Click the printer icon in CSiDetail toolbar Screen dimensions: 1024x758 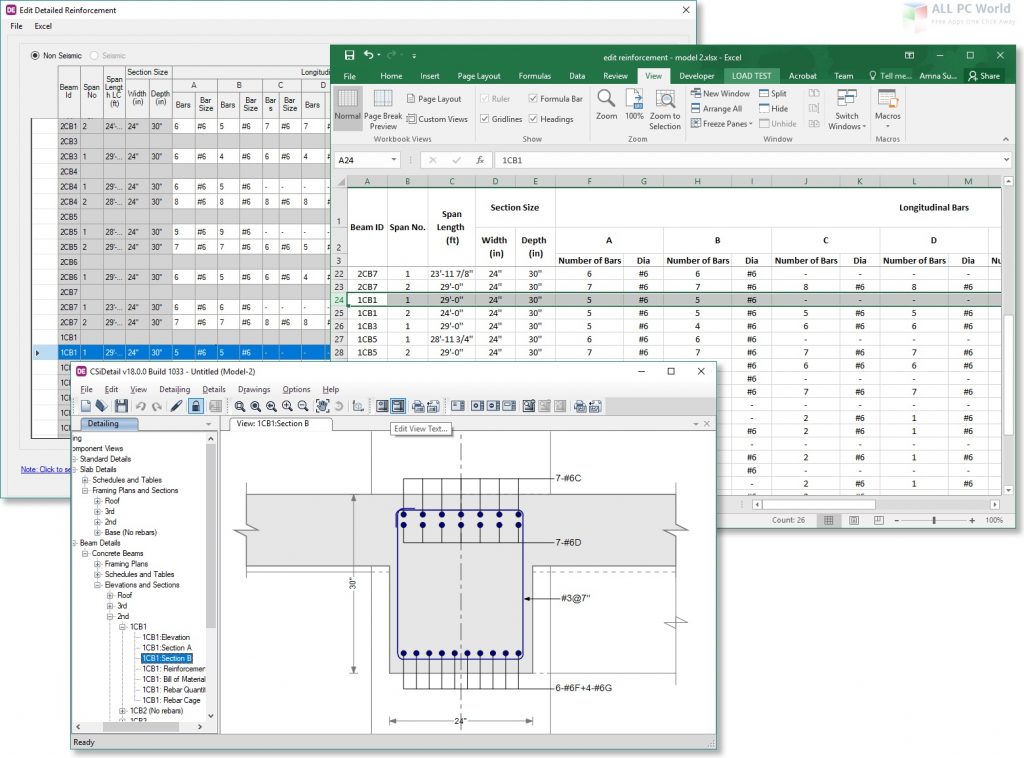417,406
